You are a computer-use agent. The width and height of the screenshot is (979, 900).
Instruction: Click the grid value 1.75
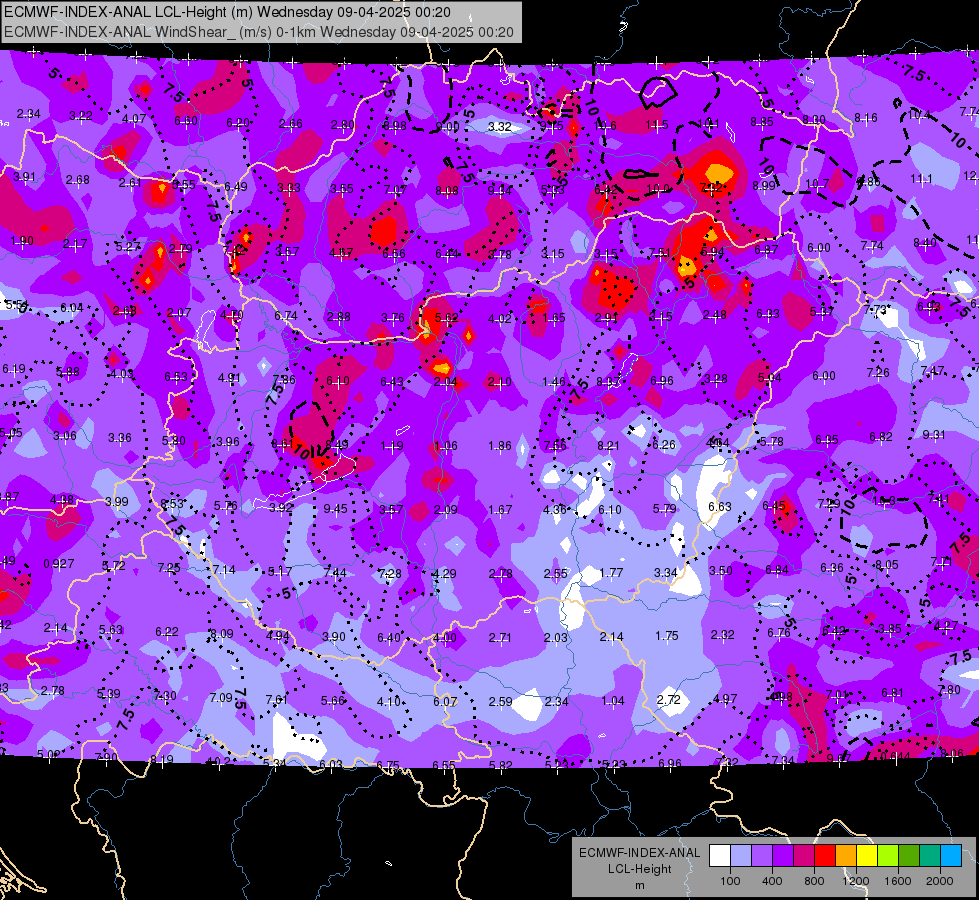click(x=667, y=635)
